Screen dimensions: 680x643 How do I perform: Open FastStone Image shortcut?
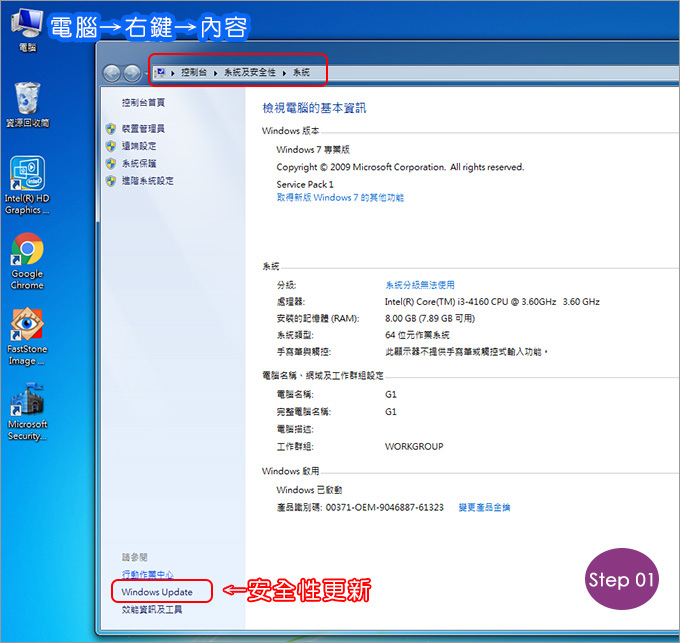[x=27, y=336]
